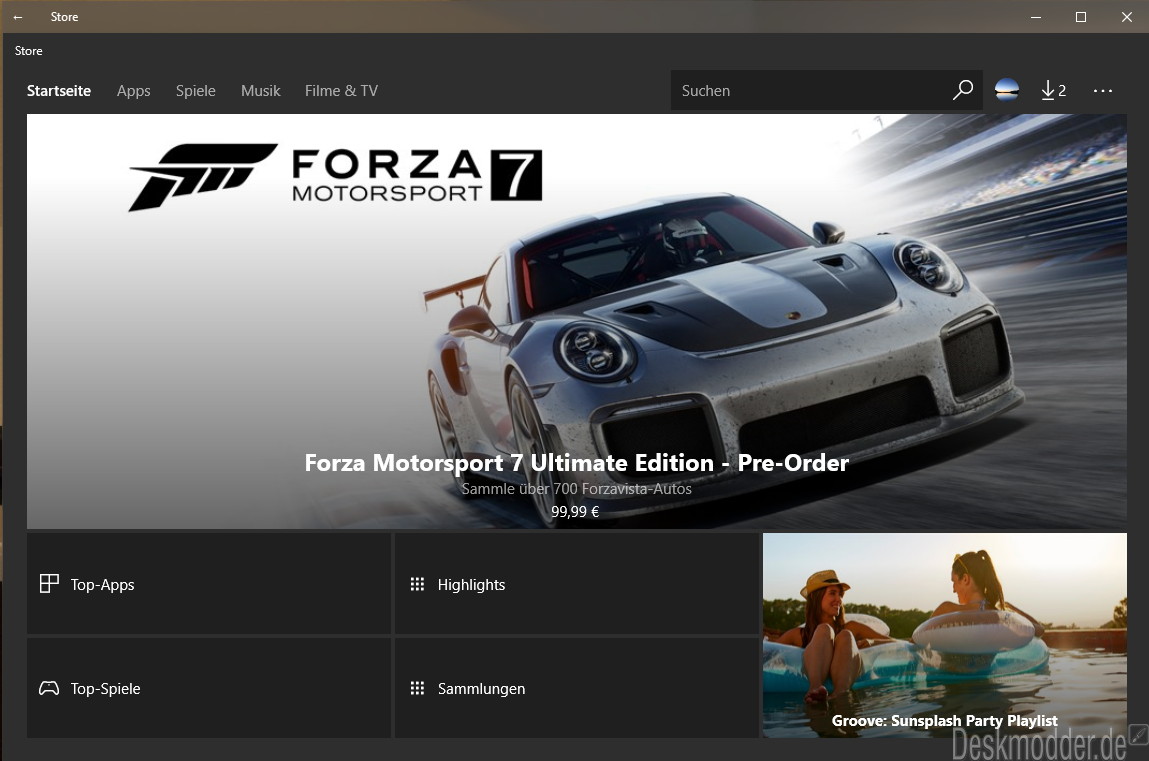Open the Highlights tile
Image resolution: width=1149 pixels, height=761 pixels.
(577, 584)
